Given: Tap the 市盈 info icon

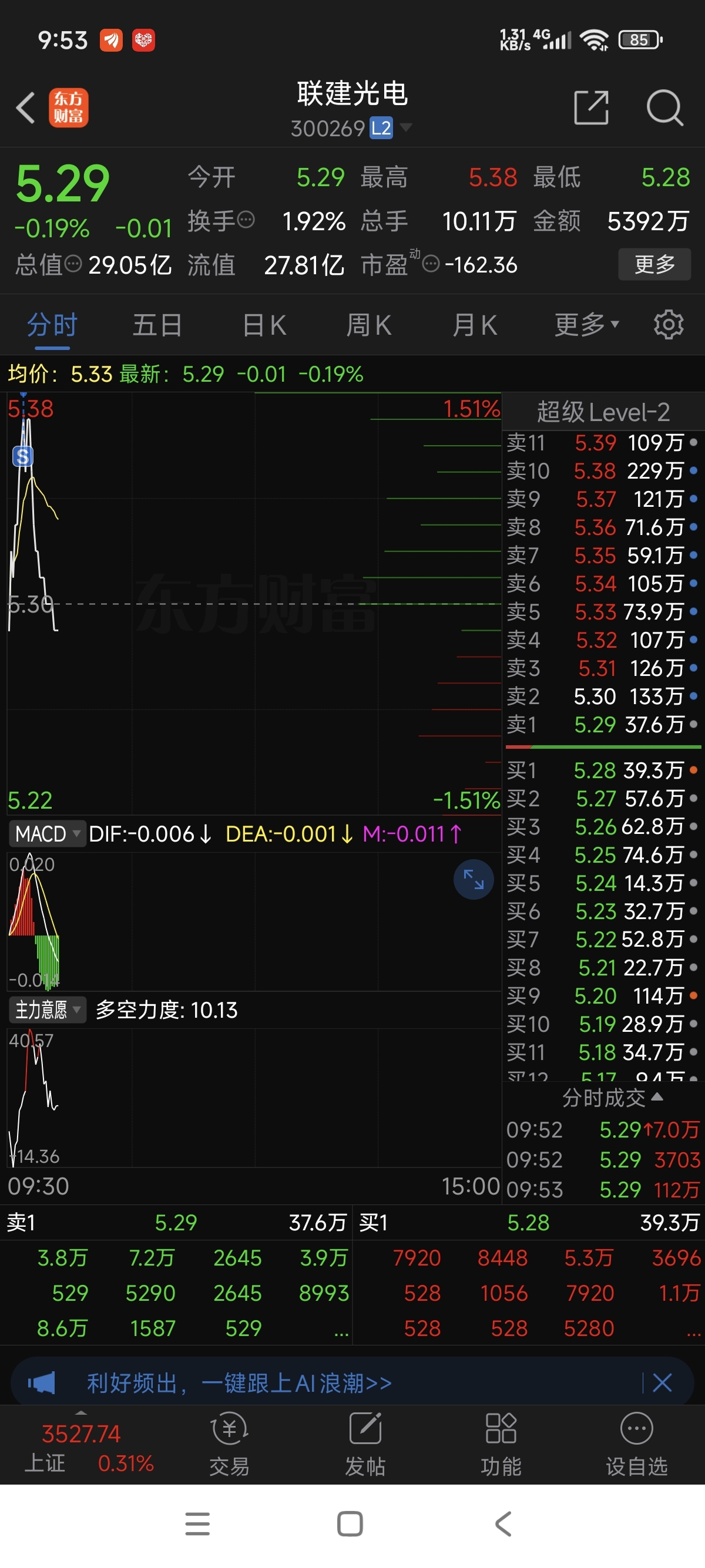Looking at the screenshot, I should [x=431, y=264].
